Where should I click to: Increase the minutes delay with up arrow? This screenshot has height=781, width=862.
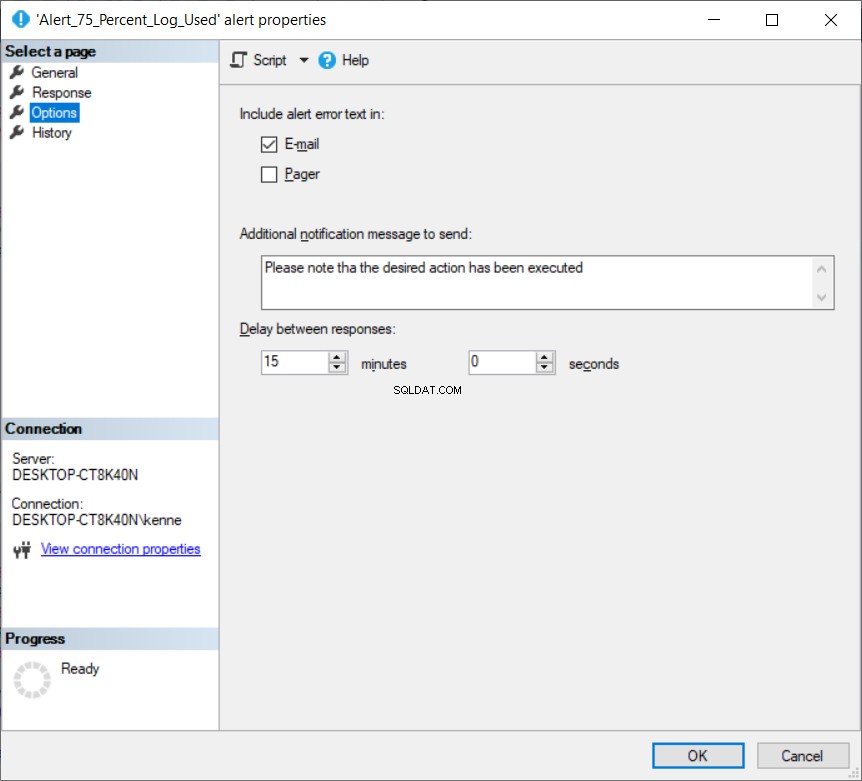(x=337, y=357)
